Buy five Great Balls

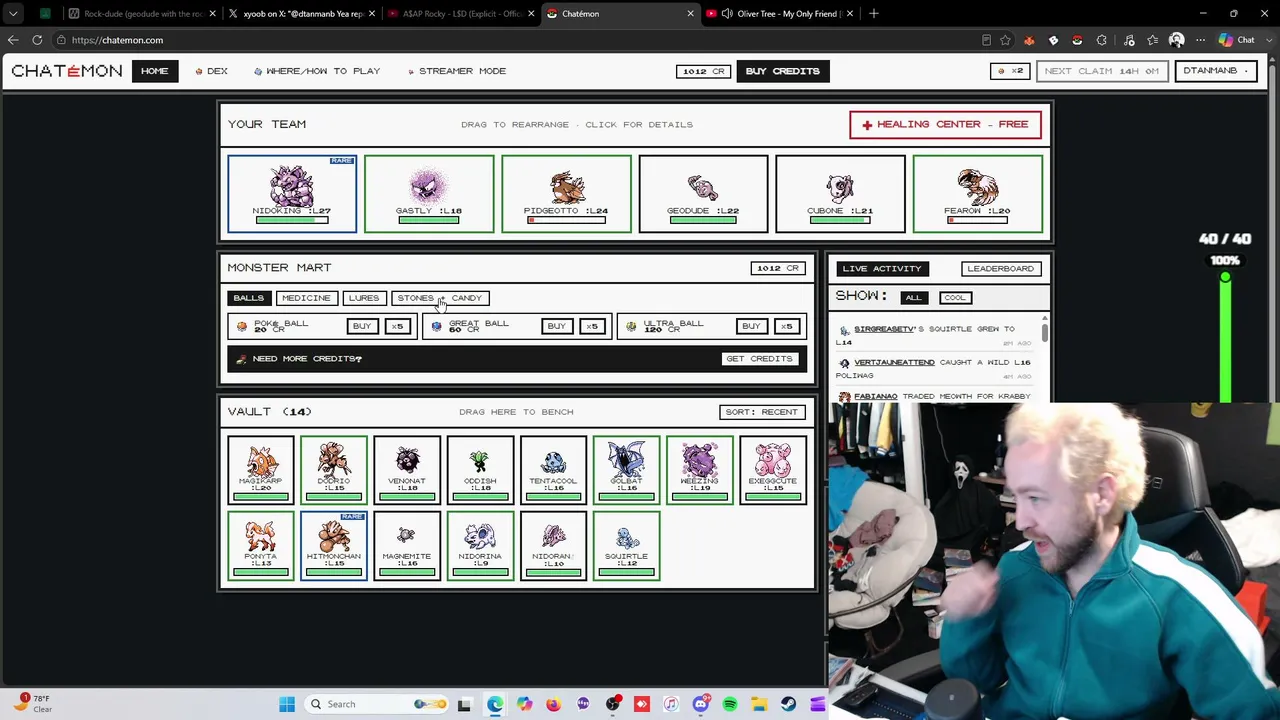592,326
